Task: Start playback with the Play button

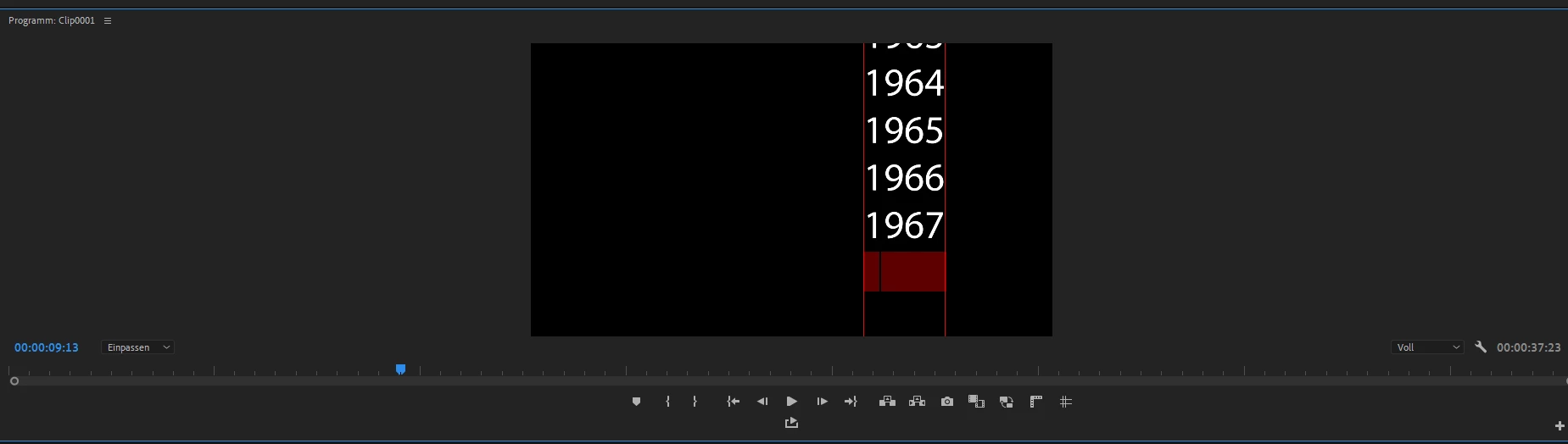Action: [x=791, y=402]
